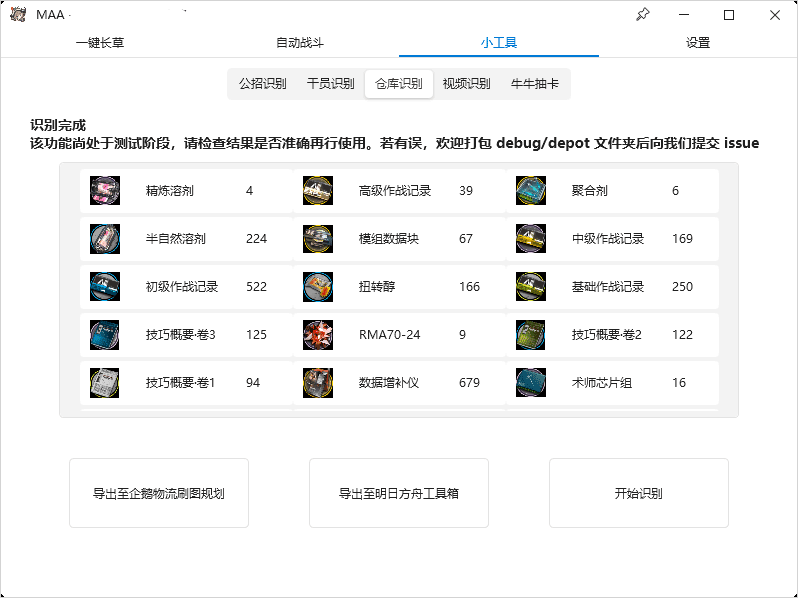
Task: Click the 数据增补仪 count 679
Action: tap(469, 383)
